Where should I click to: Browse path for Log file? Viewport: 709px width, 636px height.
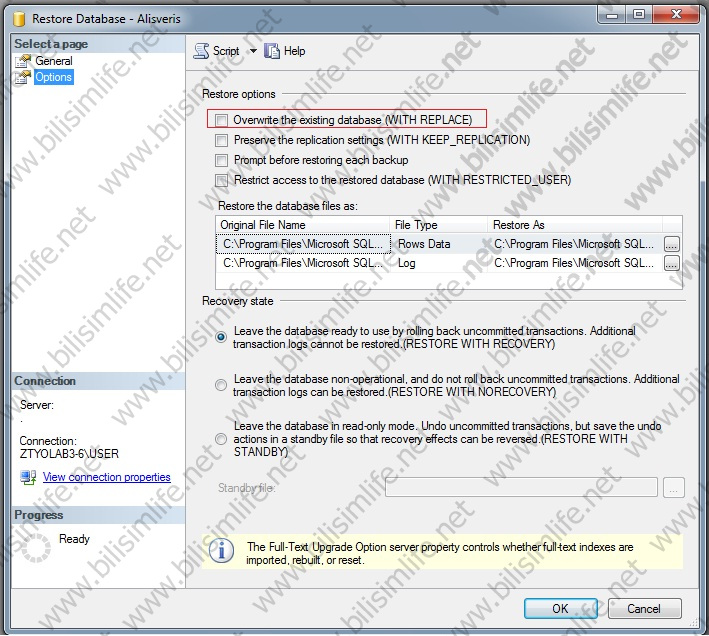coord(671,263)
